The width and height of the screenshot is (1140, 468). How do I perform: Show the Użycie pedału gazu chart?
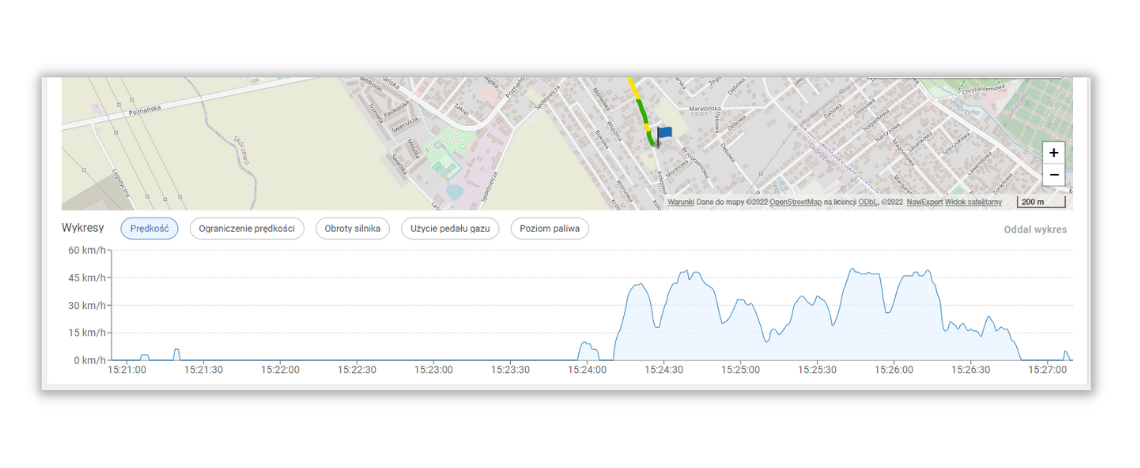[x=450, y=229]
